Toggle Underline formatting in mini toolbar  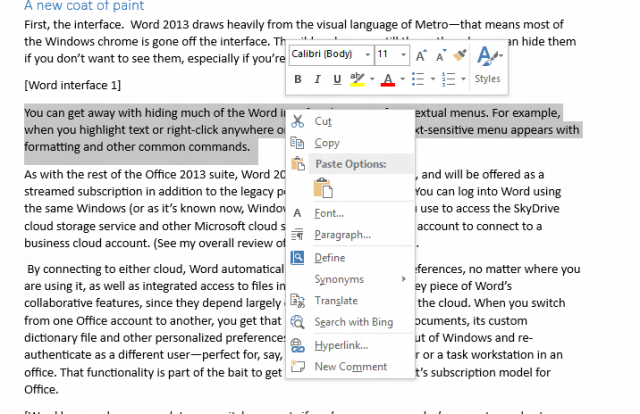tap(337, 79)
